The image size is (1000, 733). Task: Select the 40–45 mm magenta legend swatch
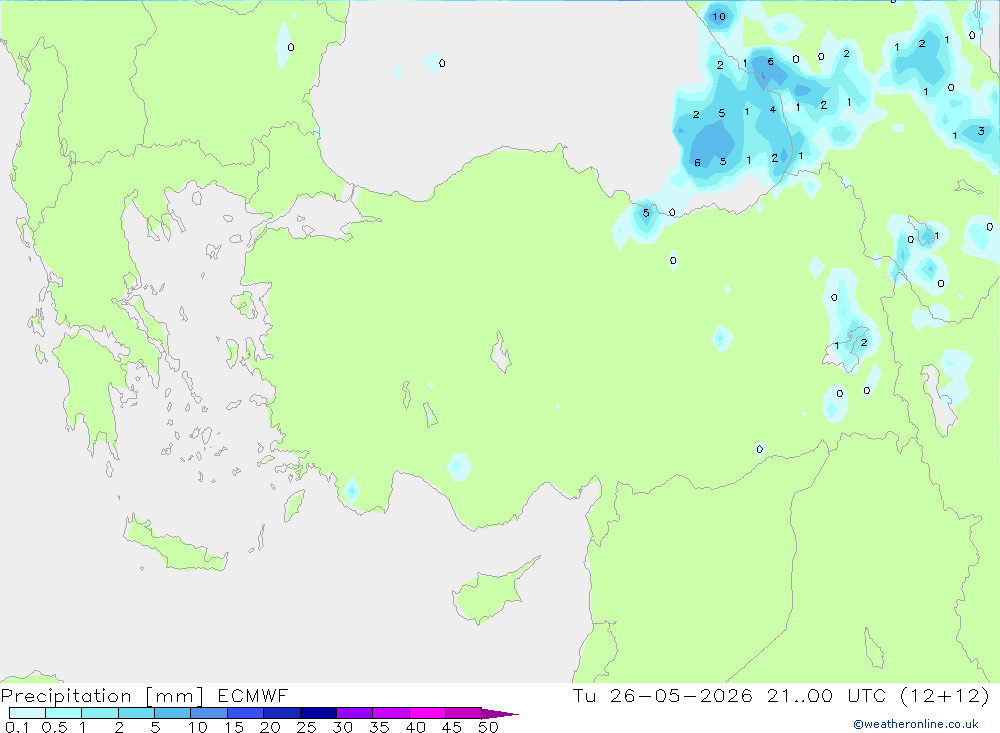point(427,713)
